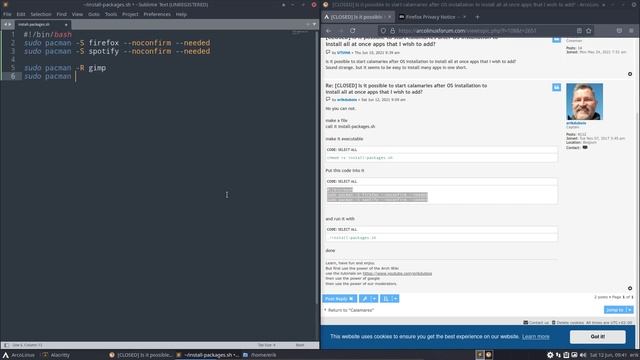The image size is (640, 360).
Task: Open the File menu in Sublime Text
Action: [7, 14]
